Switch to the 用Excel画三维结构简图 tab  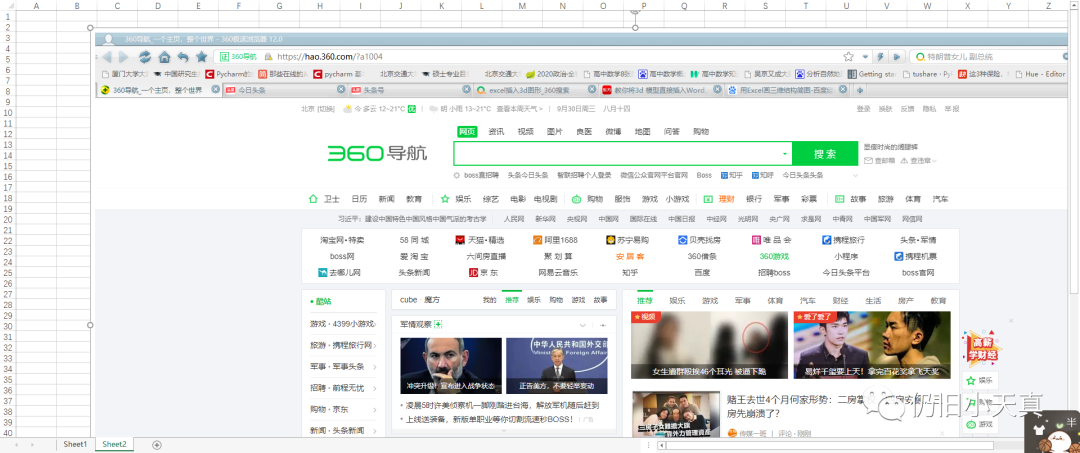[786, 89]
